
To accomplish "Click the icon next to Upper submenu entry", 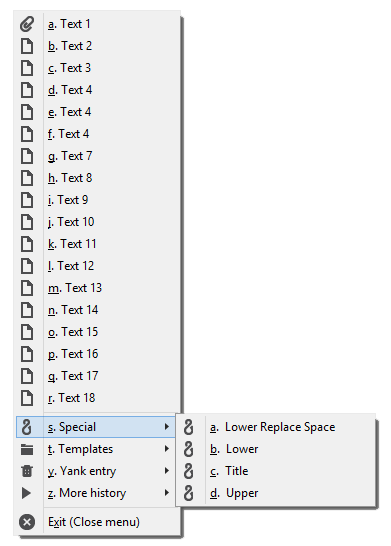I will 188,493.
